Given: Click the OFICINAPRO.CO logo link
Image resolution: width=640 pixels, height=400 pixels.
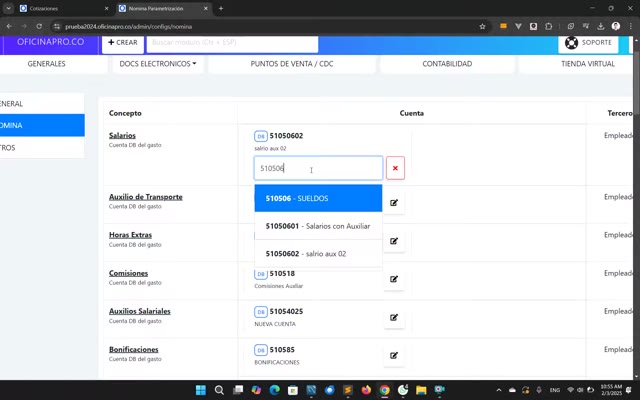Looking at the screenshot, I should click(x=50, y=42).
